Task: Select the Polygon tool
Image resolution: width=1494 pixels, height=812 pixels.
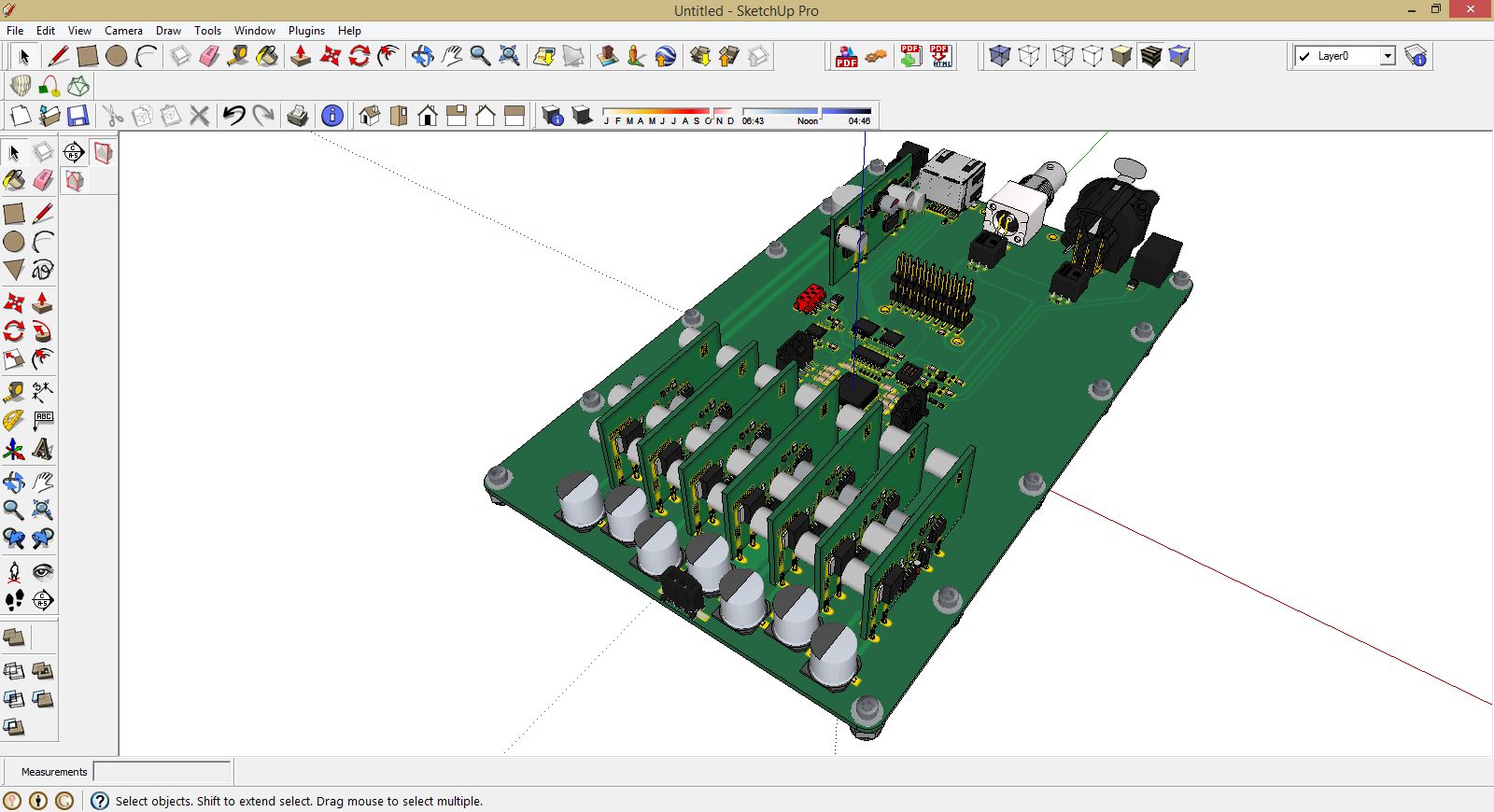Action: point(14,270)
